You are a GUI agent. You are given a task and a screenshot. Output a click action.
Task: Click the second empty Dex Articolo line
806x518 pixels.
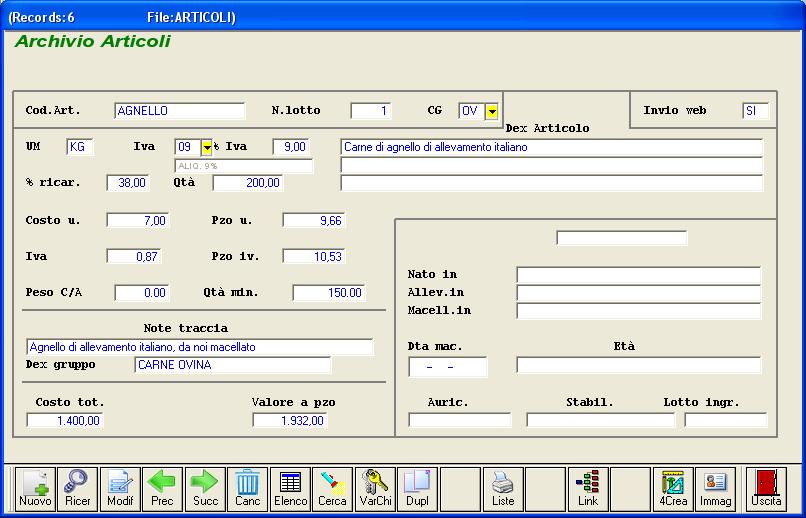tap(552, 165)
